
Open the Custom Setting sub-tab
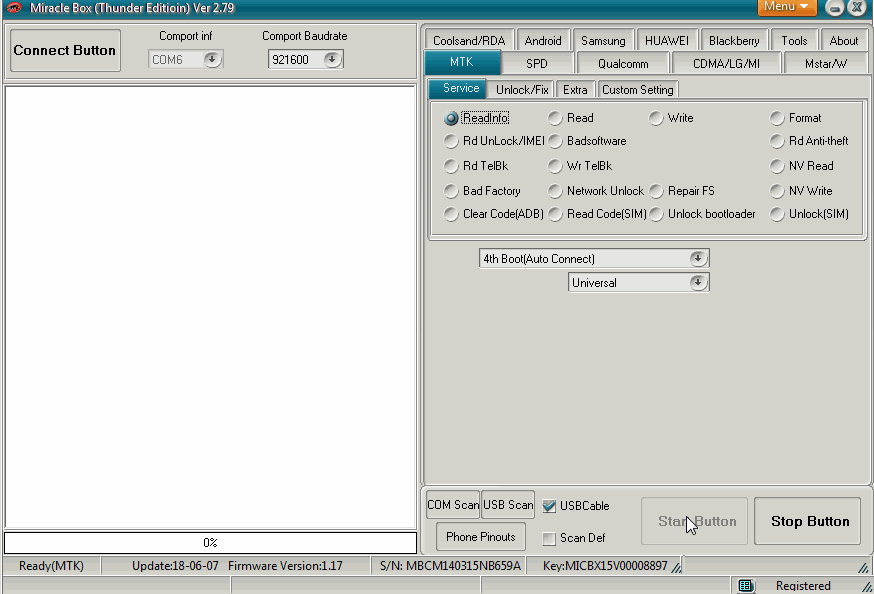(x=638, y=90)
